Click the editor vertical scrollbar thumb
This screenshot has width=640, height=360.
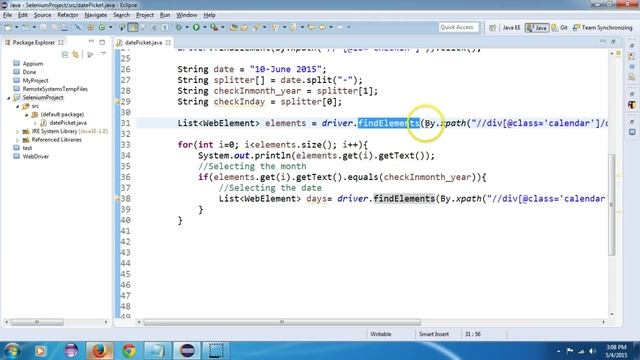tap(612, 205)
